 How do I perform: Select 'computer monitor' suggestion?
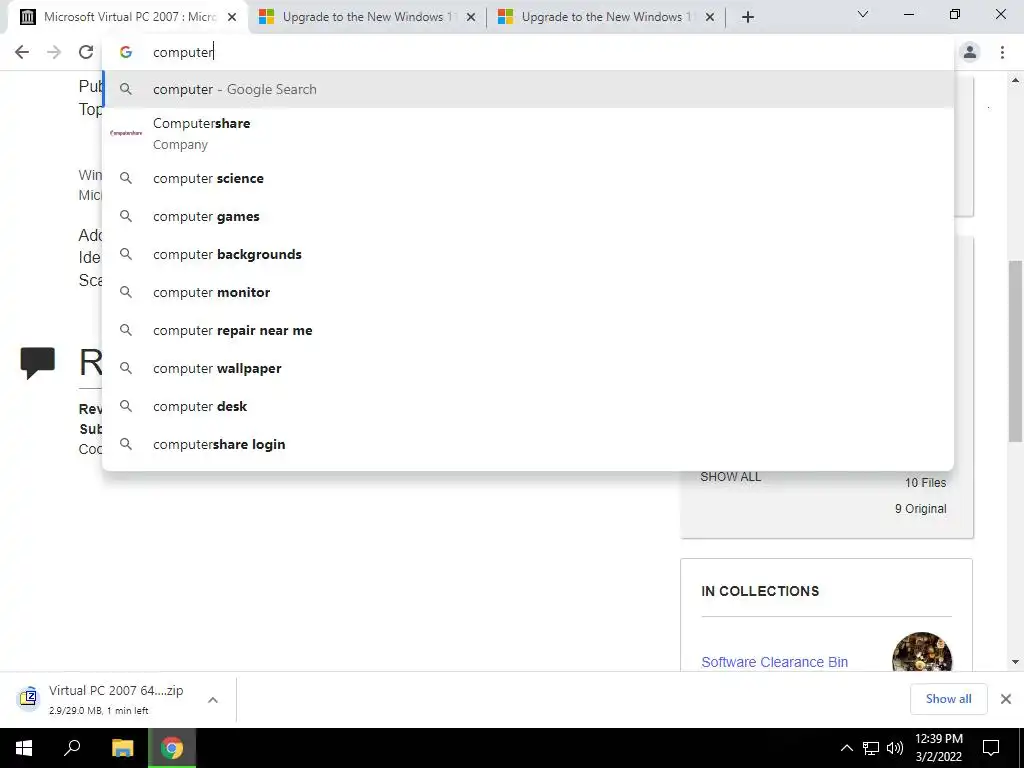click(528, 293)
